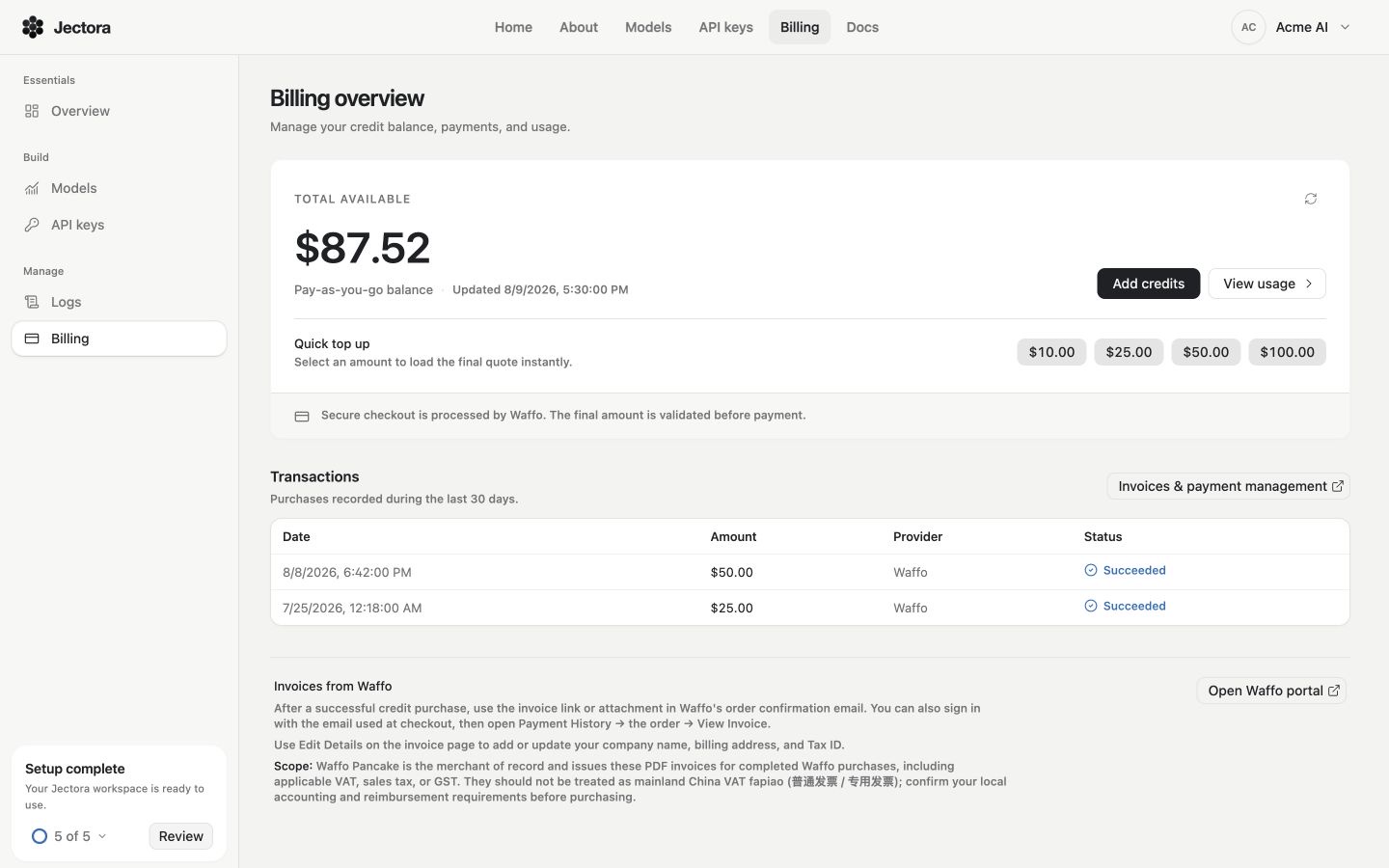Open the Acme AI account dropdown chevron
This screenshot has height=868, width=1389.
pos(1346,27)
